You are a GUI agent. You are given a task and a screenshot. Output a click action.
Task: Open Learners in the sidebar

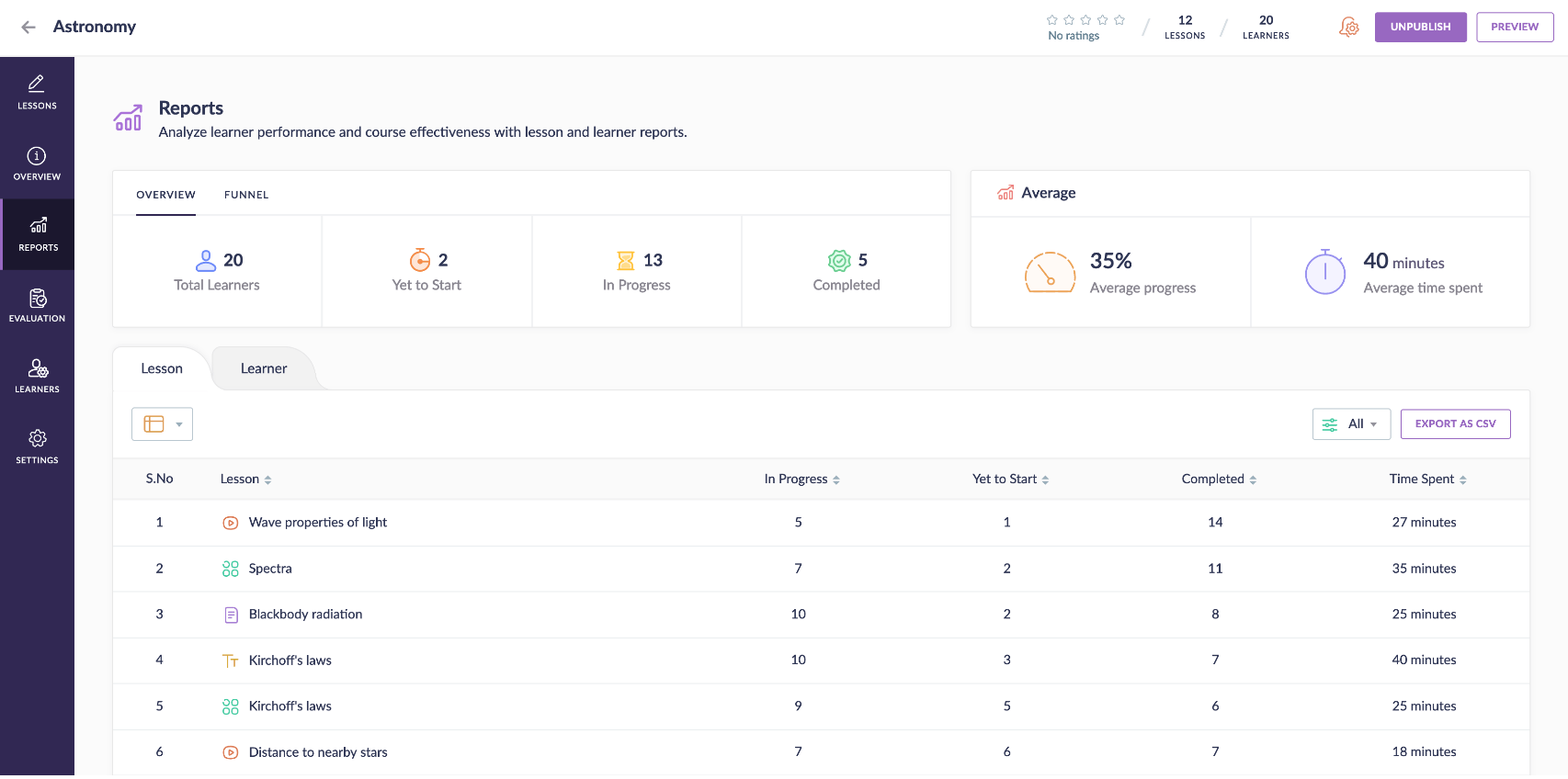pyautogui.click(x=37, y=376)
